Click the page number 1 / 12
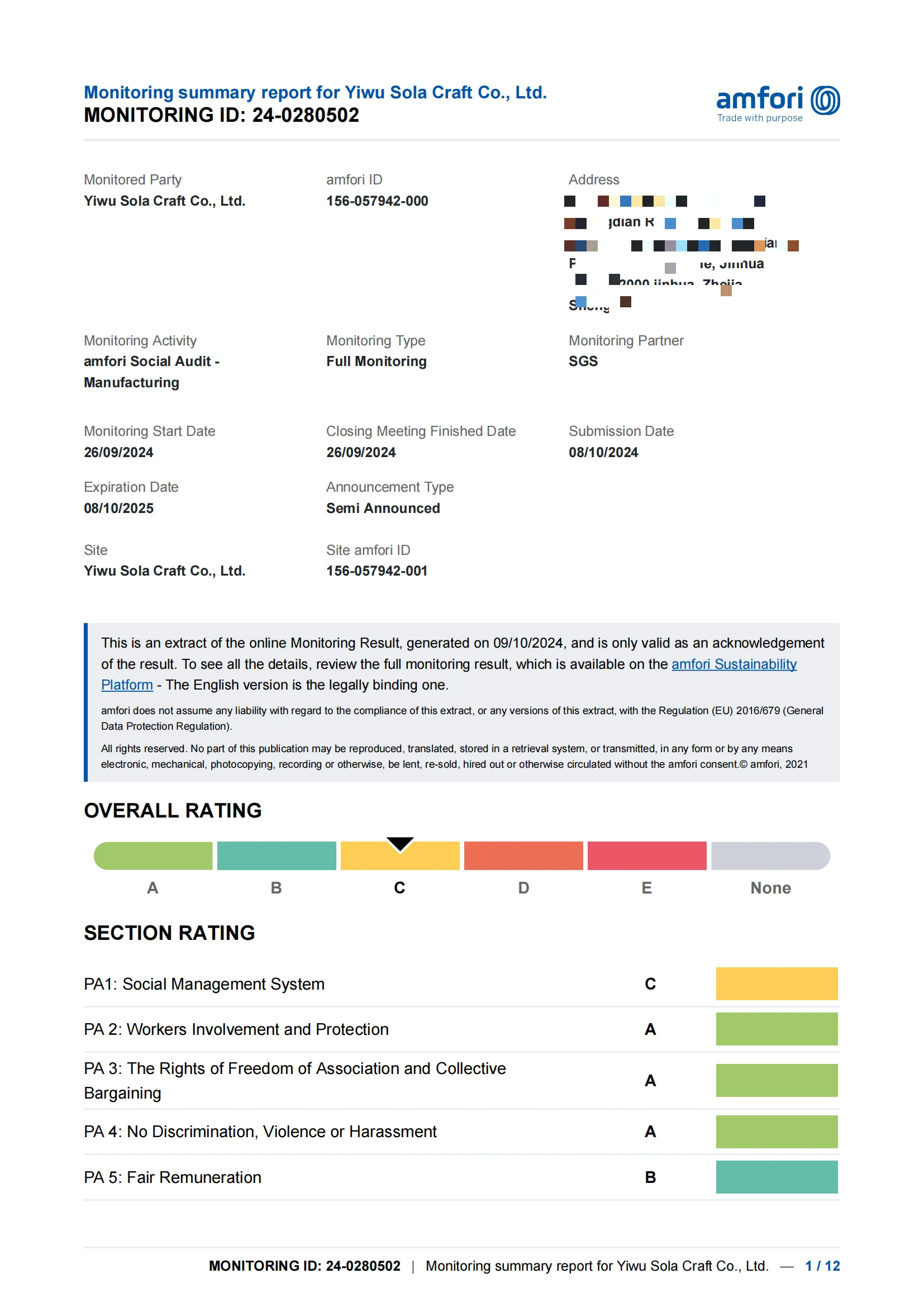Image resolution: width=924 pixels, height=1307 pixels. click(x=822, y=1266)
